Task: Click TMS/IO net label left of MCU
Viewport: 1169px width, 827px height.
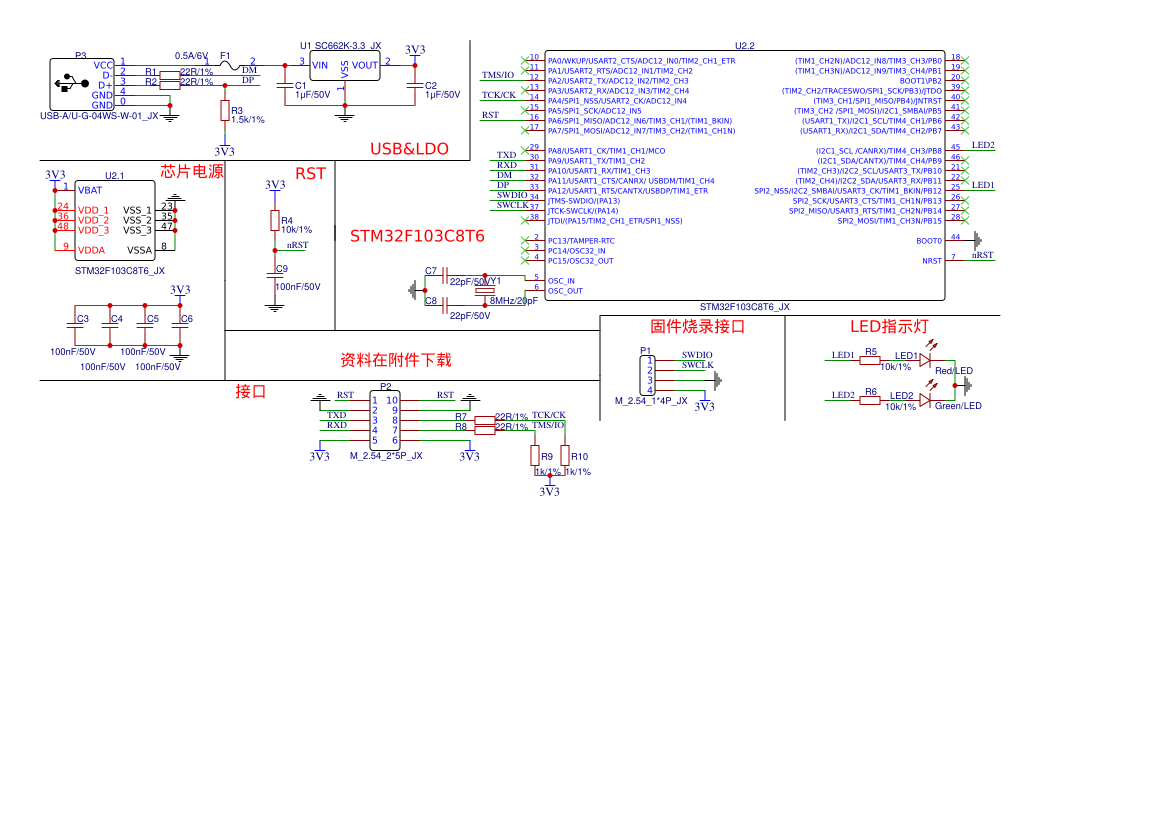Action: (x=497, y=75)
